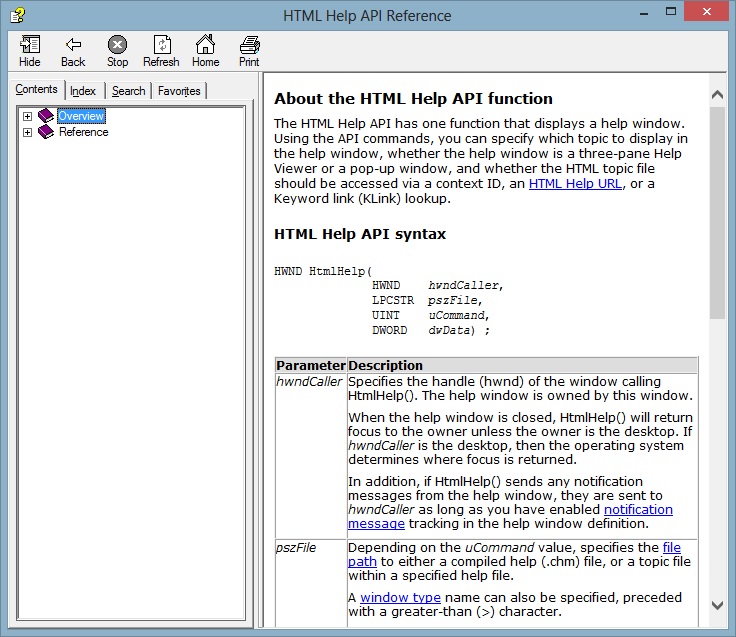Screen dimensions: 736x637
Task: Open the file path link
Action: [672, 547]
